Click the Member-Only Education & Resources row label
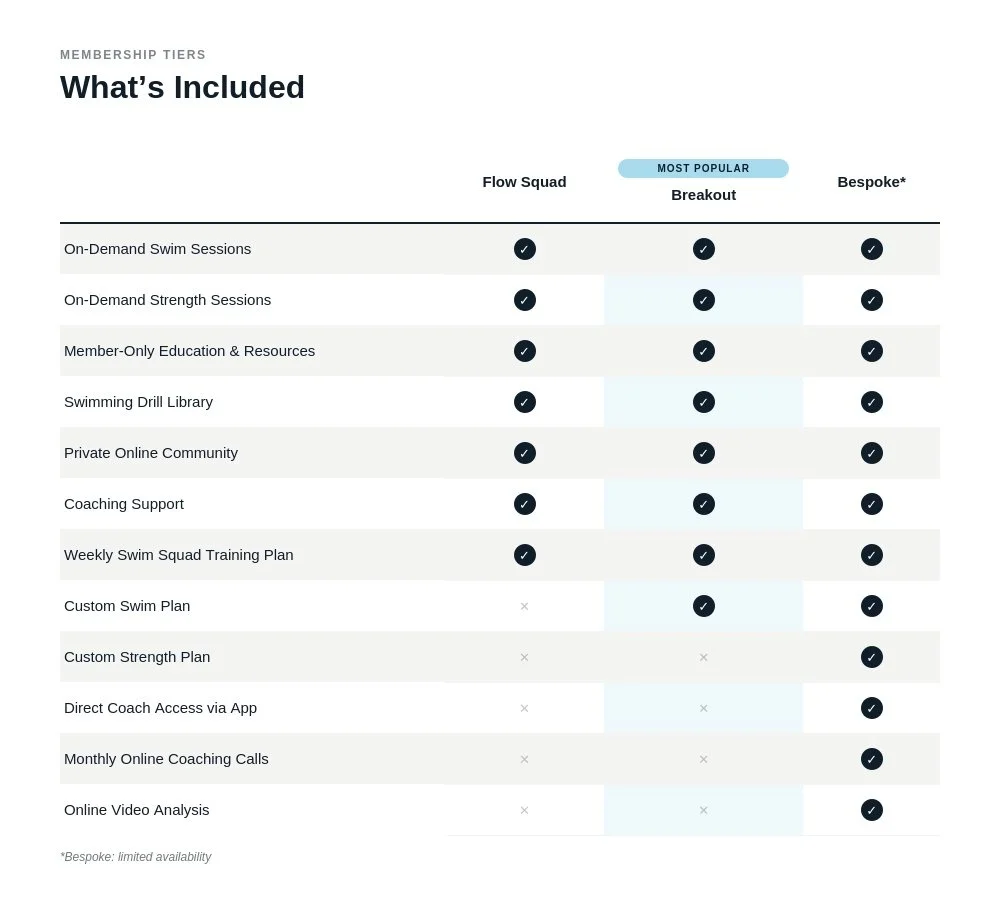 [189, 351]
